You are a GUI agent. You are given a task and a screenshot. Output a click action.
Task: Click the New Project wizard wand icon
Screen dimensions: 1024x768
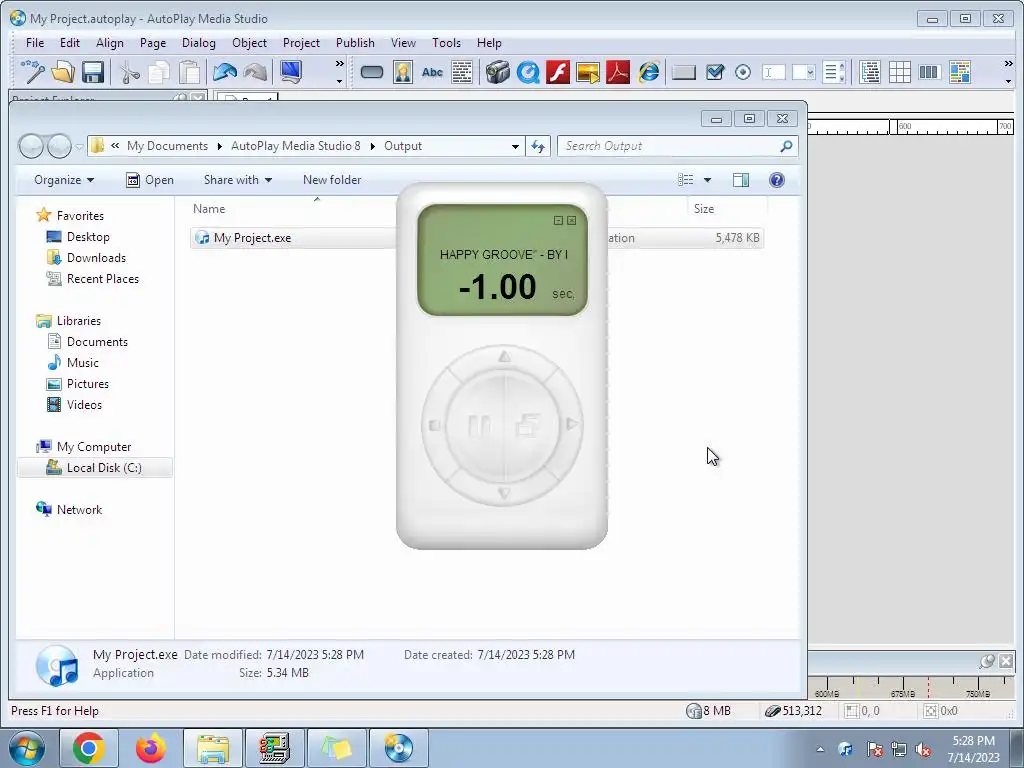[x=33, y=72]
